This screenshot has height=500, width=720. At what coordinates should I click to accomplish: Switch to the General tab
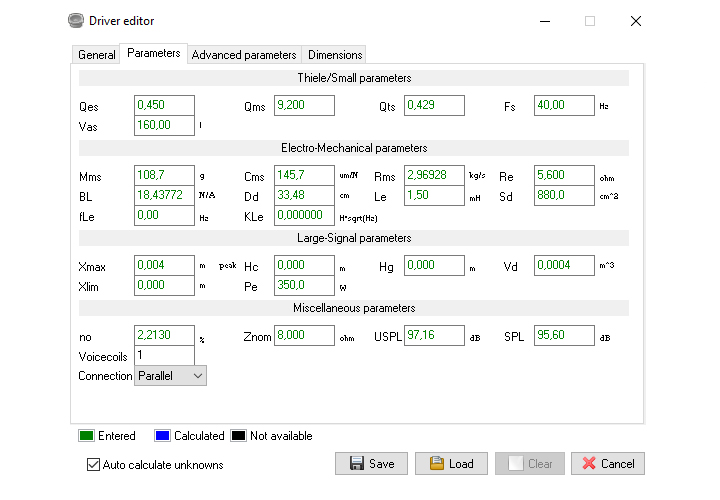point(97,55)
